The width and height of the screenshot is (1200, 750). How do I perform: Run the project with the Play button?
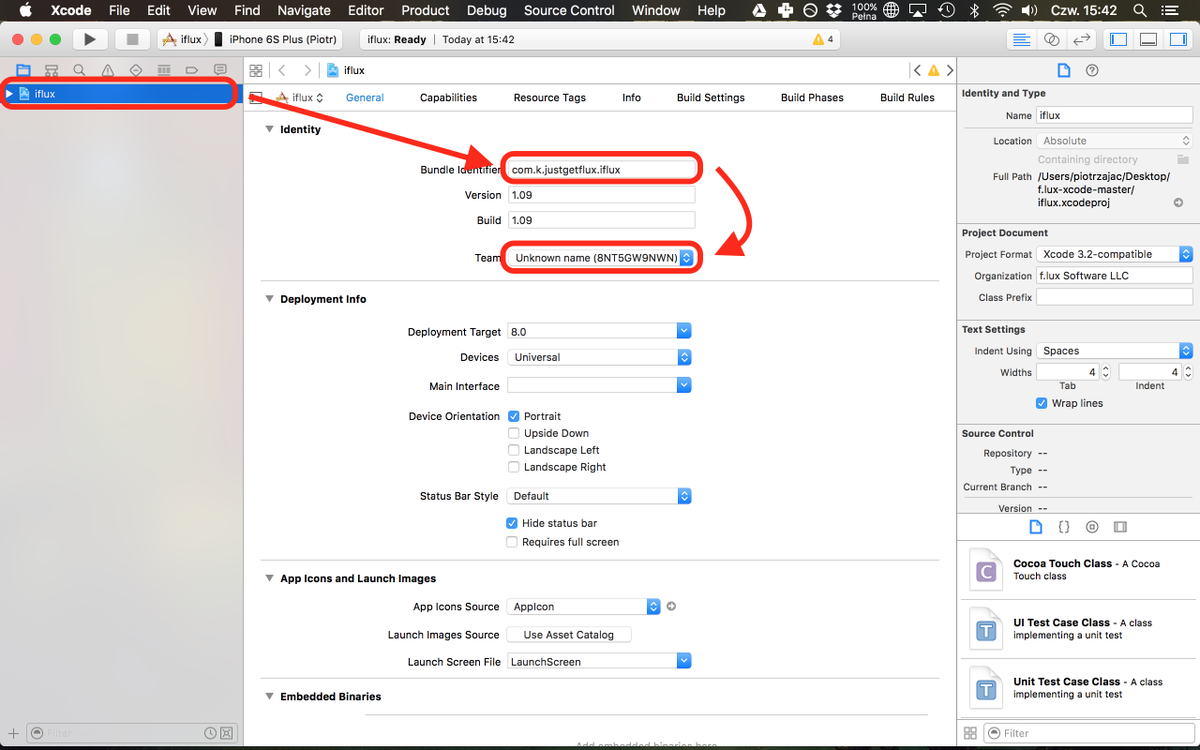pos(90,39)
